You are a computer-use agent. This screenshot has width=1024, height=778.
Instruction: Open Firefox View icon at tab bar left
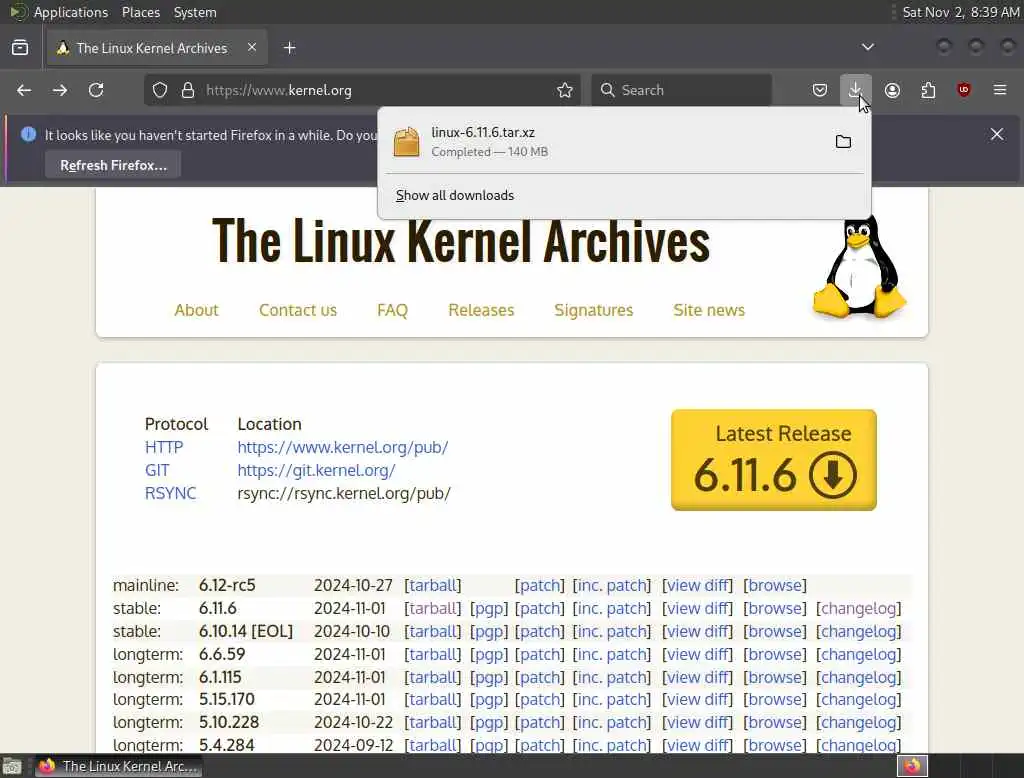tap(20, 48)
